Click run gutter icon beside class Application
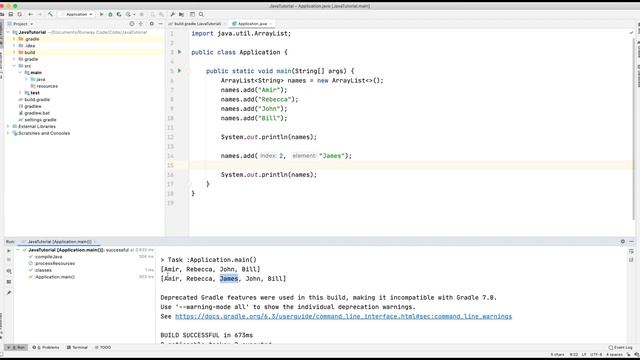The image size is (640, 360). click(x=180, y=52)
